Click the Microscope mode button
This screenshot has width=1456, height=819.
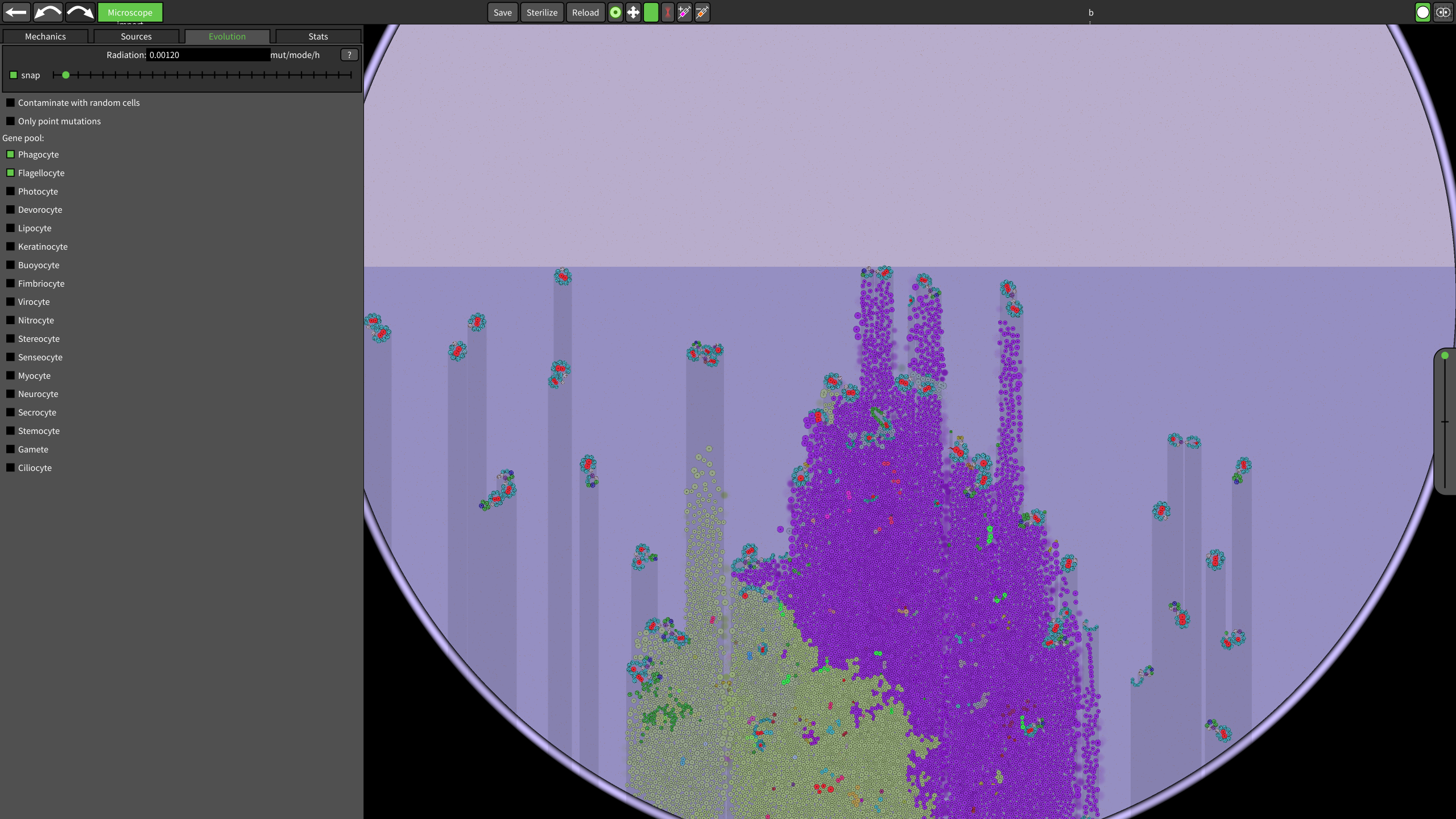pyautogui.click(x=130, y=12)
